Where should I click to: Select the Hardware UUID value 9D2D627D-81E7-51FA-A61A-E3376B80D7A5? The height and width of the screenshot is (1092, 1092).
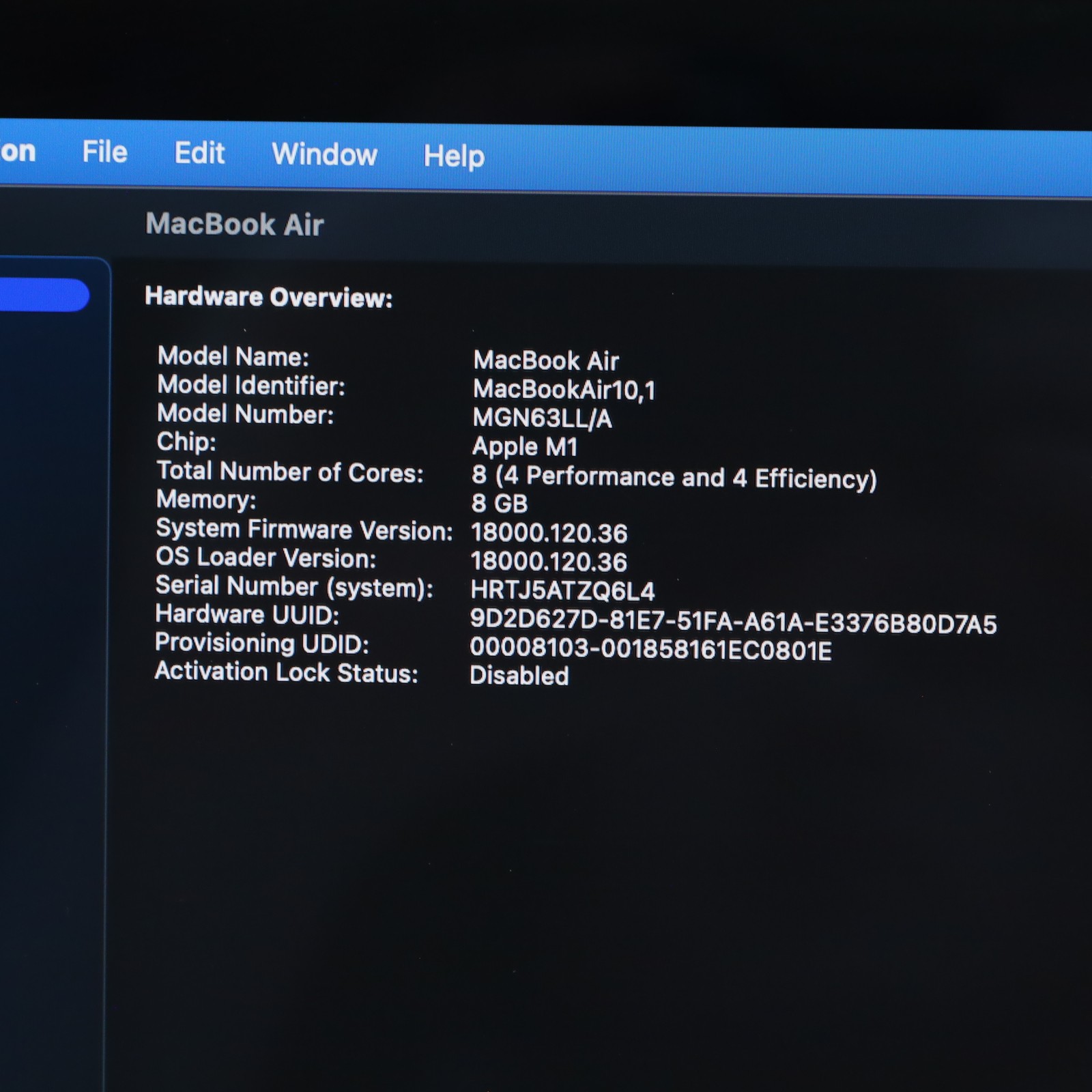[x=733, y=622]
